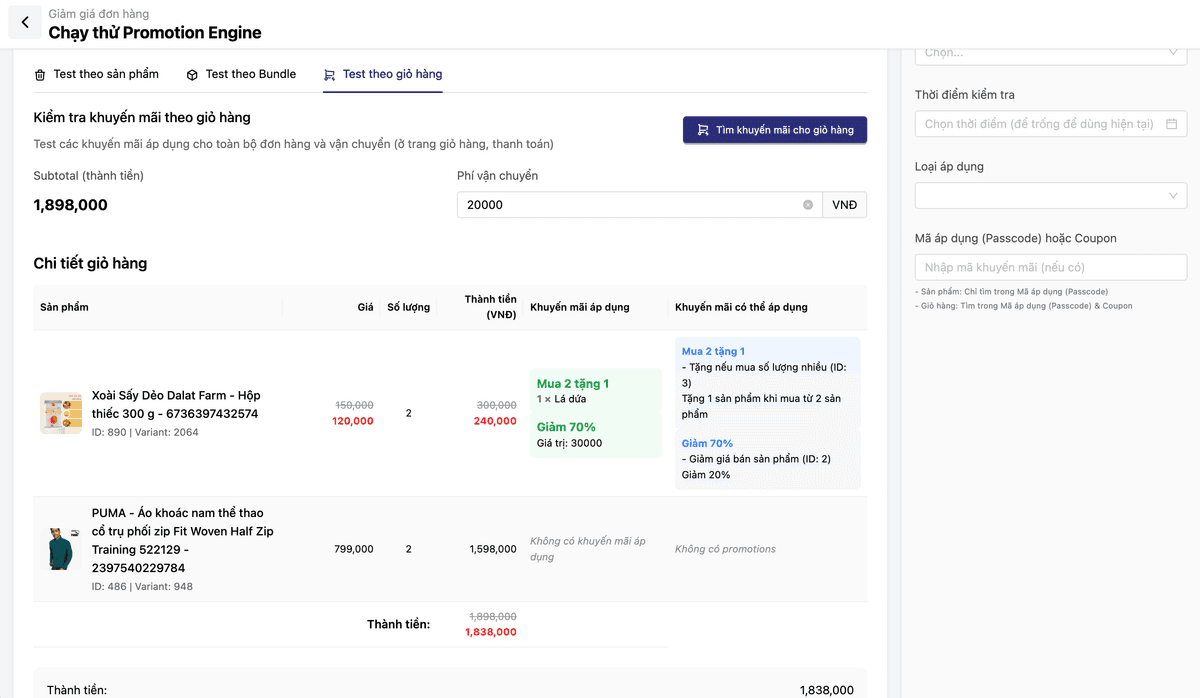The width and height of the screenshot is (1200, 698).
Task: Focus the Phí vận chuyển input field
Action: point(630,205)
